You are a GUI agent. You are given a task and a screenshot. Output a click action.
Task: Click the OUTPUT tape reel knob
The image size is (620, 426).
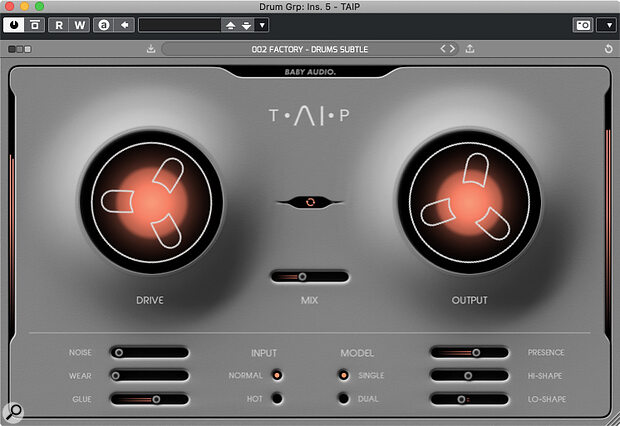click(x=469, y=202)
